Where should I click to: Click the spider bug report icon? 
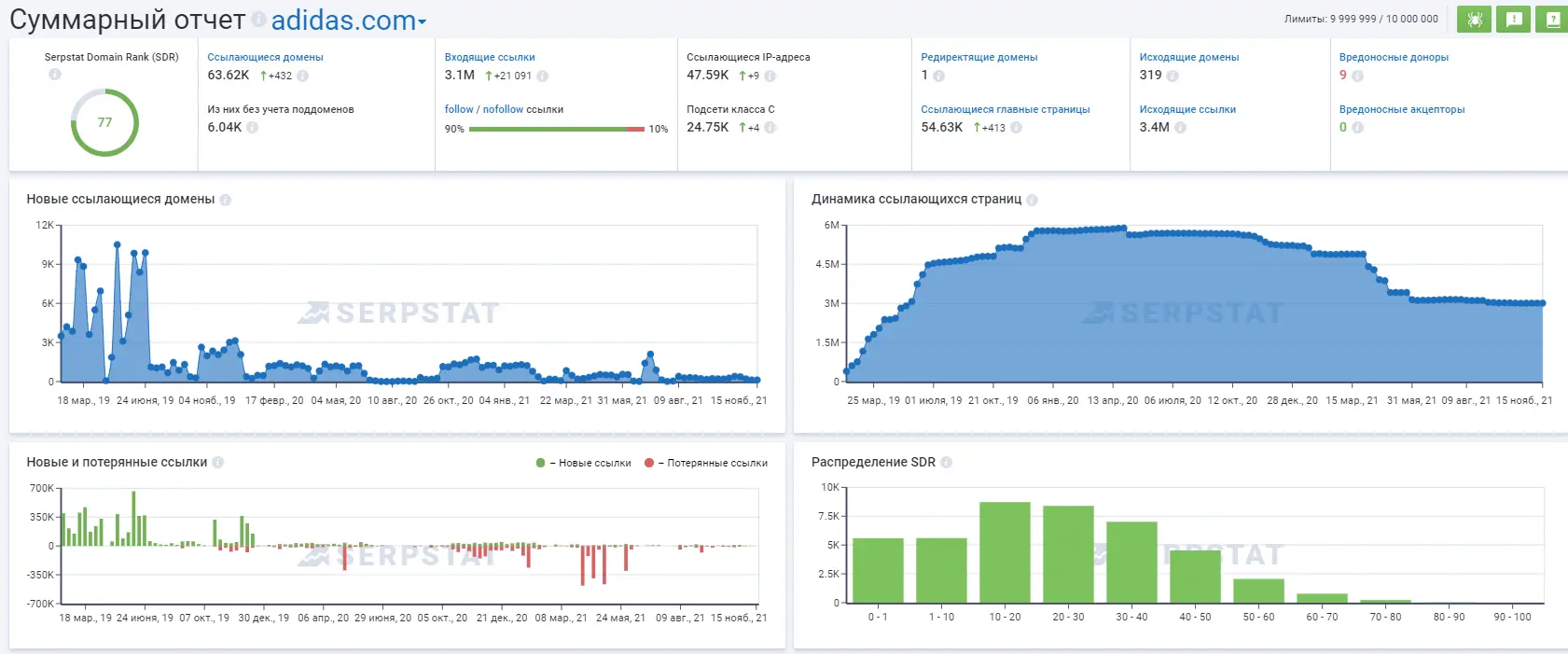tap(1475, 20)
